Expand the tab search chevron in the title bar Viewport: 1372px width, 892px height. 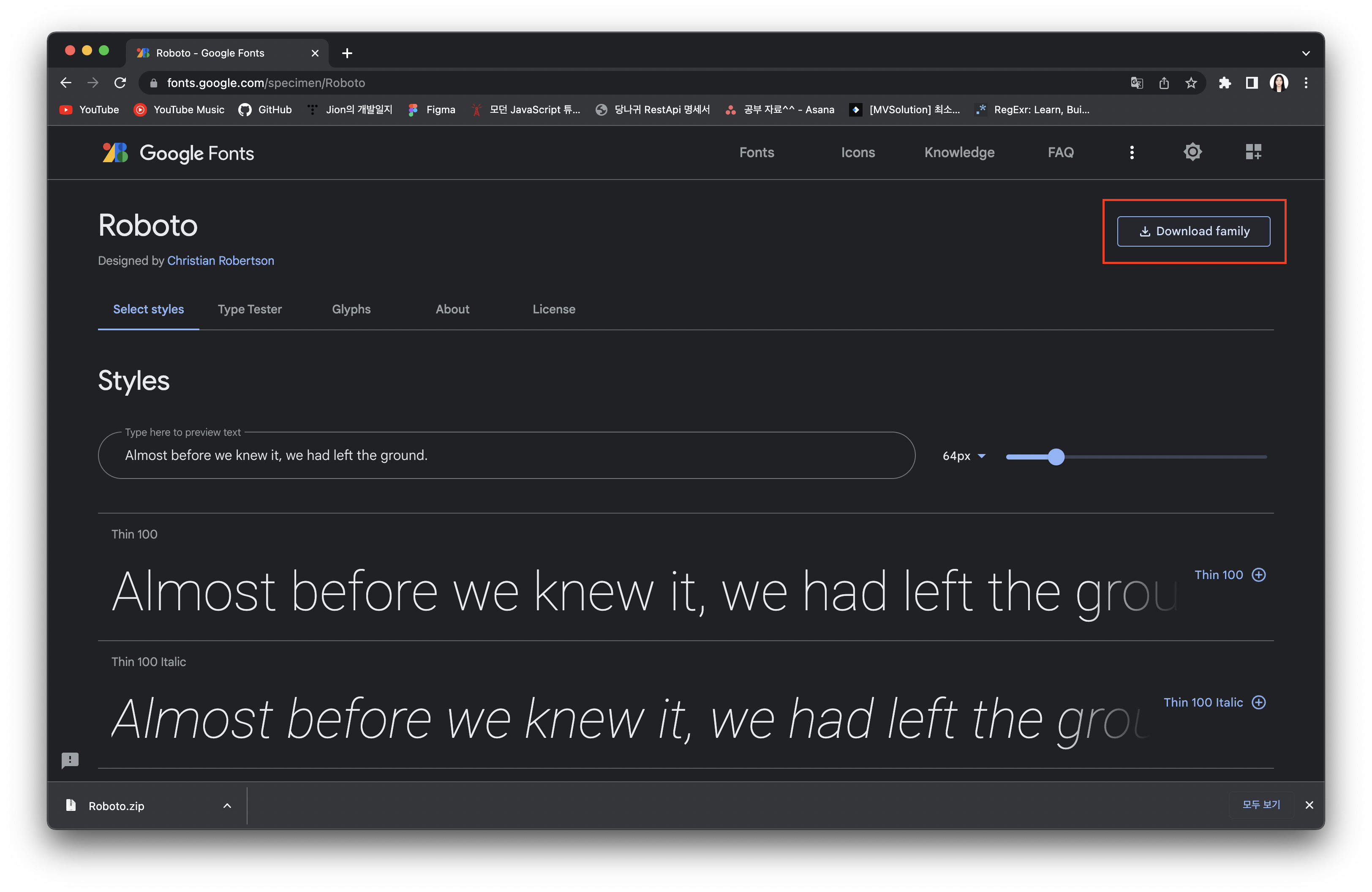click(x=1306, y=53)
